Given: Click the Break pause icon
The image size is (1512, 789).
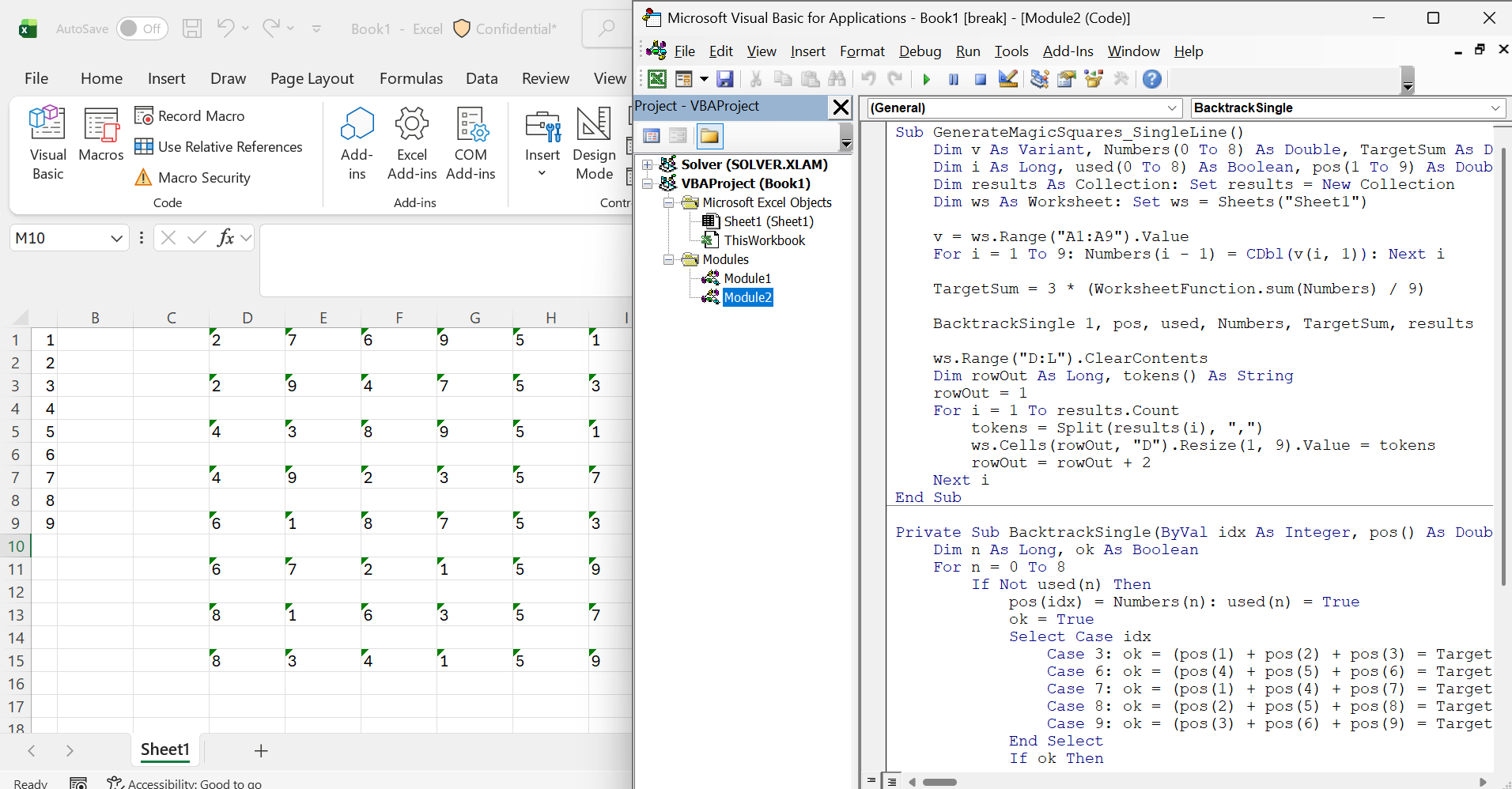Looking at the screenshot, I should [x=953, y=79].
